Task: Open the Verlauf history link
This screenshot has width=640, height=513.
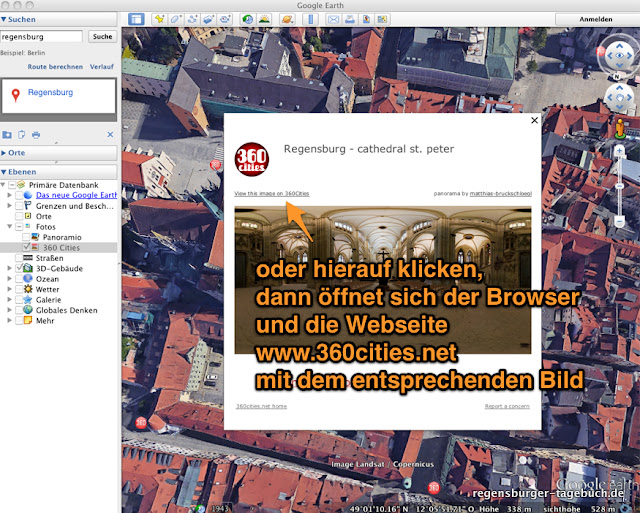Action: pos(102,67)
